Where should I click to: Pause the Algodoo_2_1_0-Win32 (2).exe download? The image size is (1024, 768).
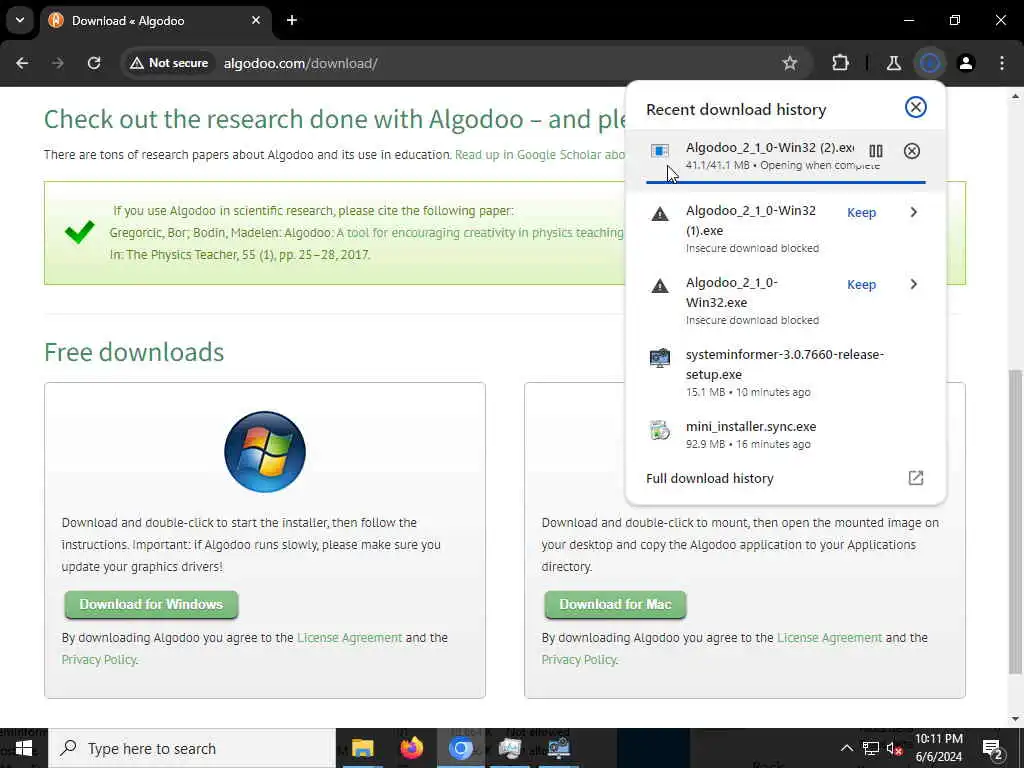coord(876,151)
